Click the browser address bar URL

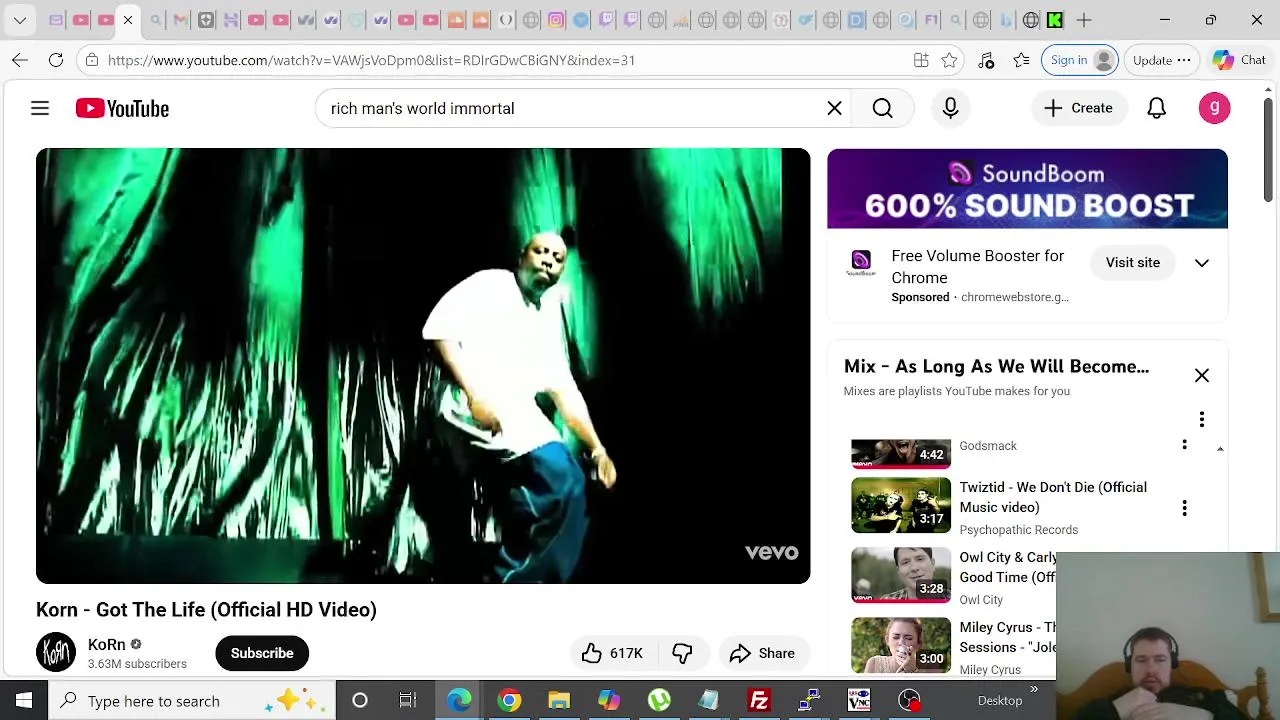point(371,60)
